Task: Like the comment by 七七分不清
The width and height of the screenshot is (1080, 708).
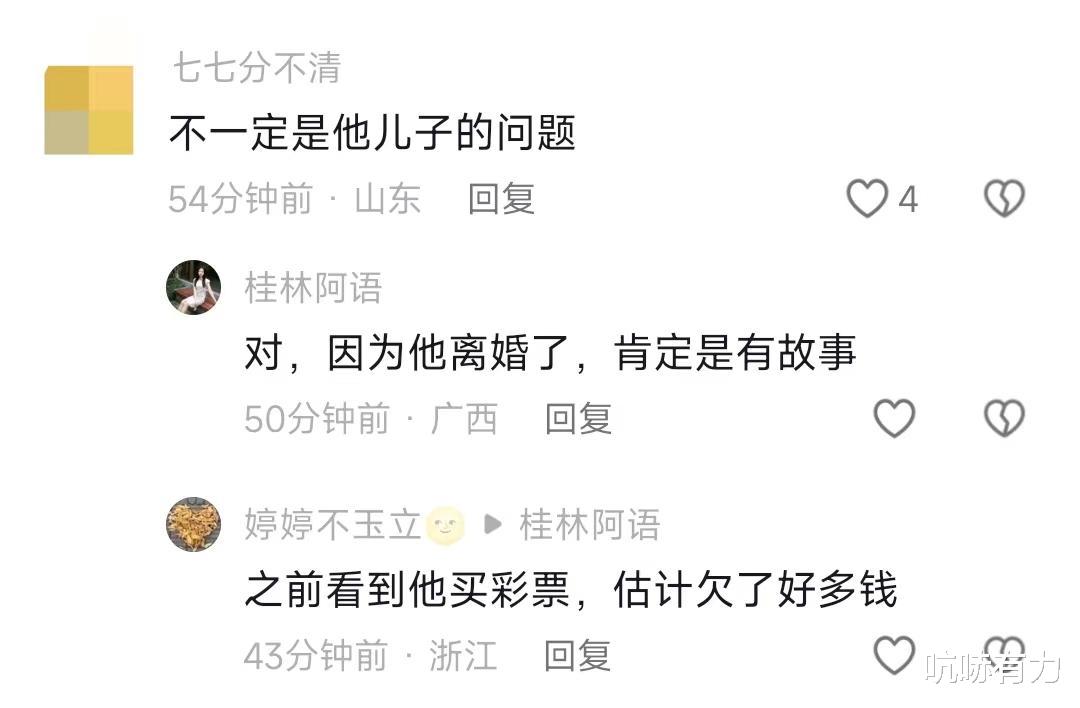Action: click(x=866, y=198)
